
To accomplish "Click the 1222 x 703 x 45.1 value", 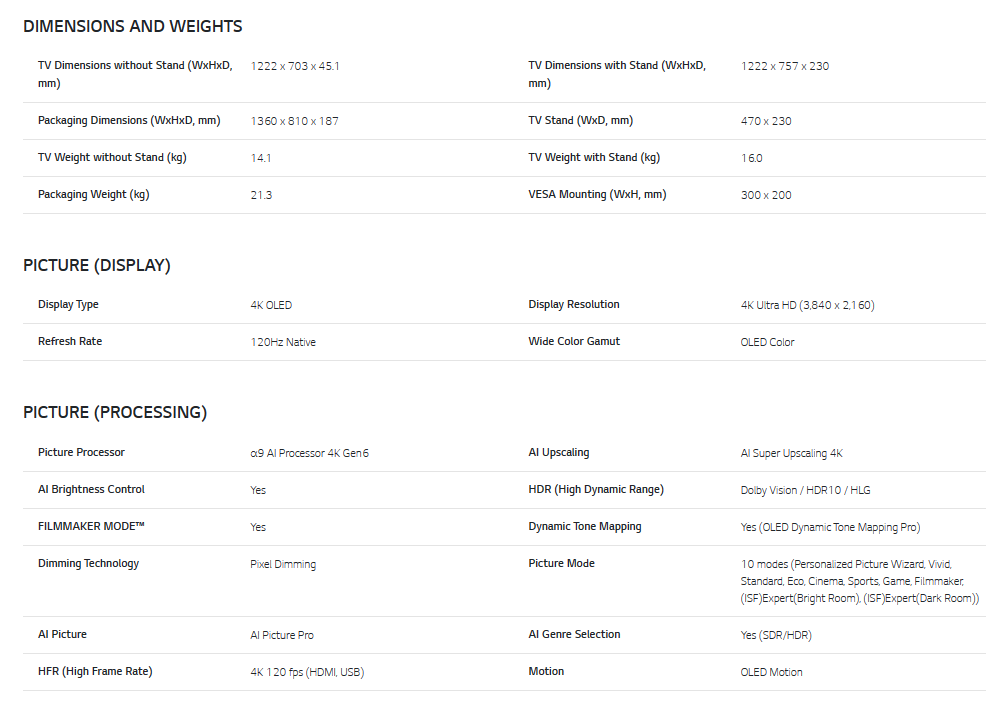I will point(295,66).
